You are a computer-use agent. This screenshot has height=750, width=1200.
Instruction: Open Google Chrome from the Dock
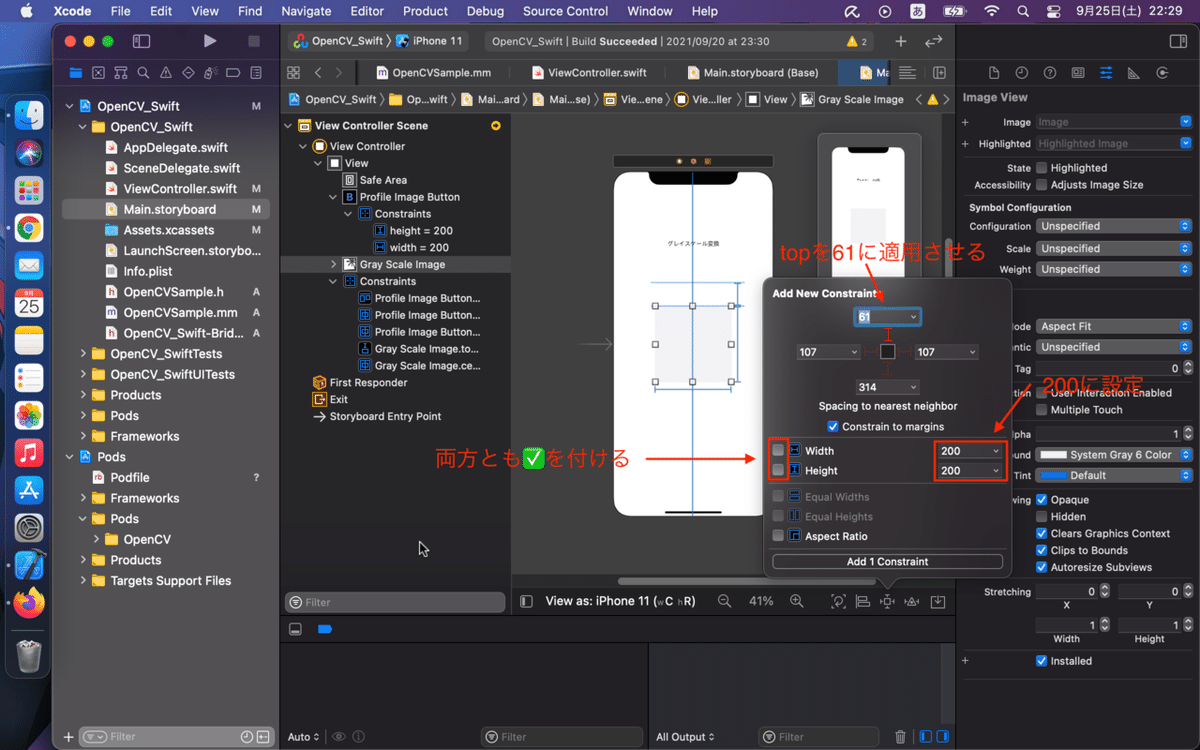click(29, 227)
